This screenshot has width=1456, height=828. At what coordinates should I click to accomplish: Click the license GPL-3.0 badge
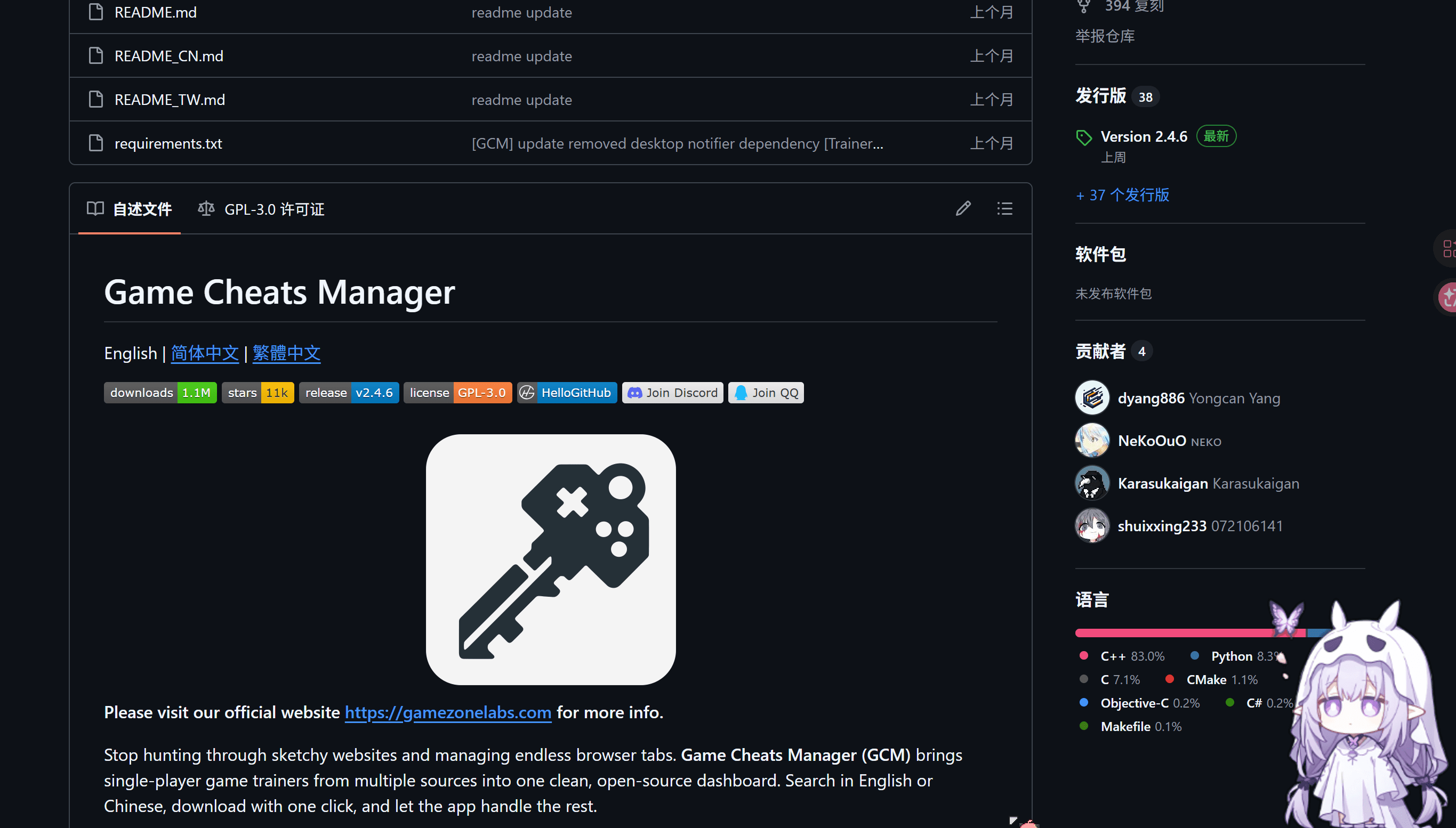click(457, 392)
